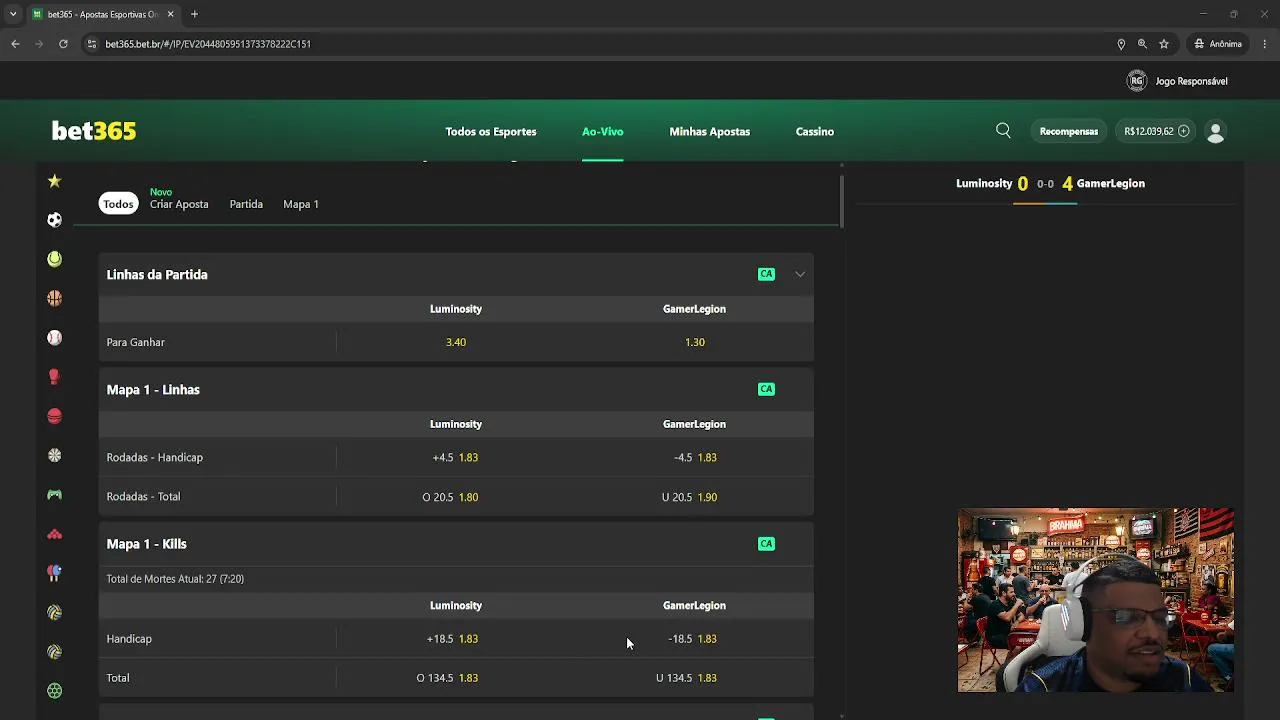Select the tennis ball sport icon
The width and height of the screenshot is (1280, 720).
[x=54, y=259]
